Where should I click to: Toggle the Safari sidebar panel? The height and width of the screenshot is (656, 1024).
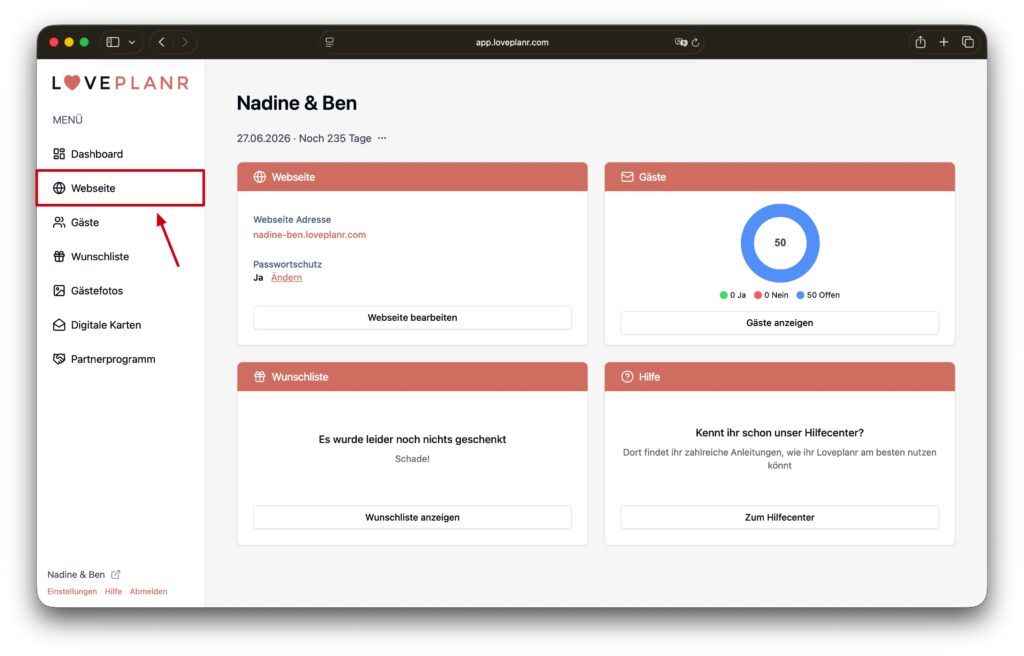(113, 42)
